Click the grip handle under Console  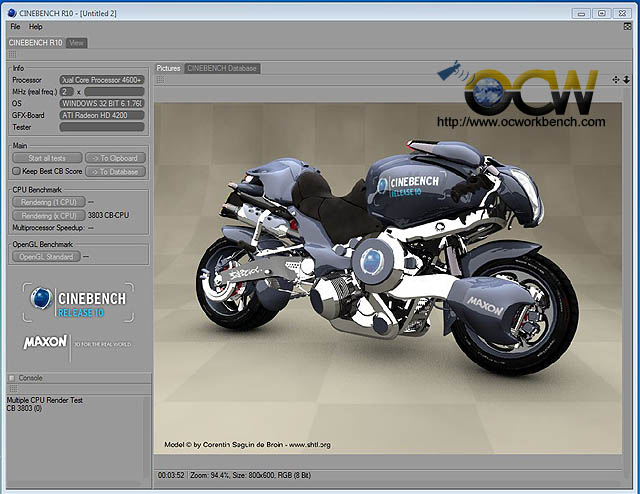(x=13, y=389)
